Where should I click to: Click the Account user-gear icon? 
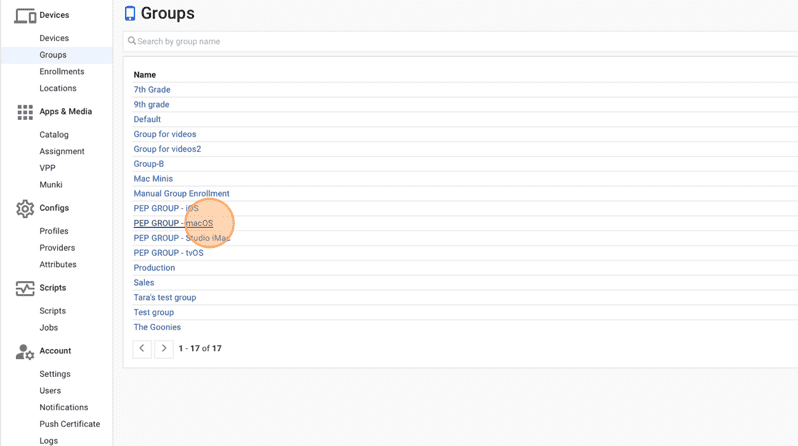(25, 352)
